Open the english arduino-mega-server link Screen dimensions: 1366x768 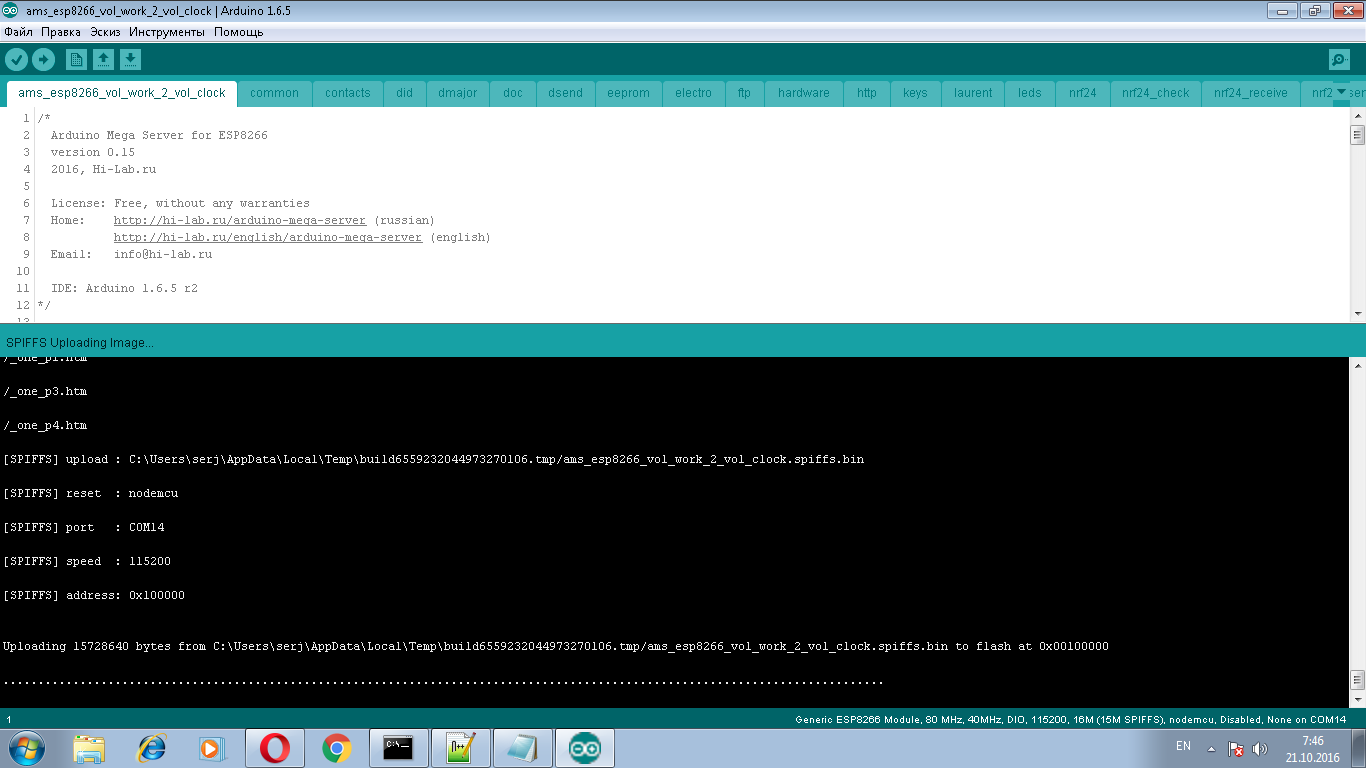267,237
